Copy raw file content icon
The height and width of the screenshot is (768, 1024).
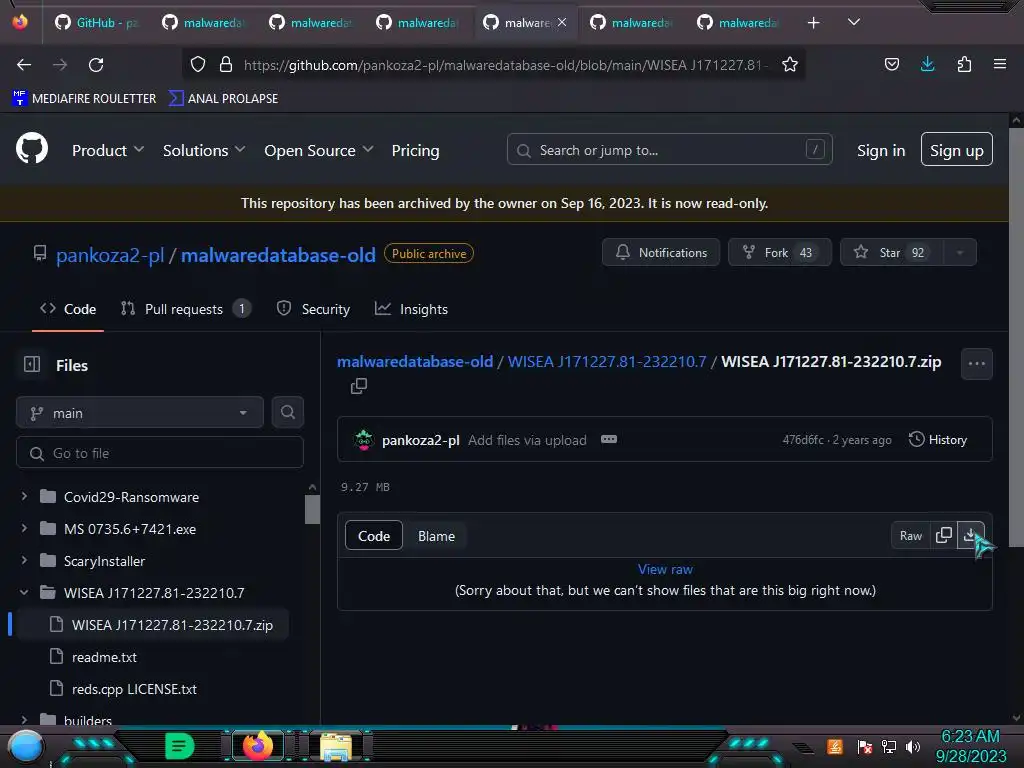click(x=944, y=536)
